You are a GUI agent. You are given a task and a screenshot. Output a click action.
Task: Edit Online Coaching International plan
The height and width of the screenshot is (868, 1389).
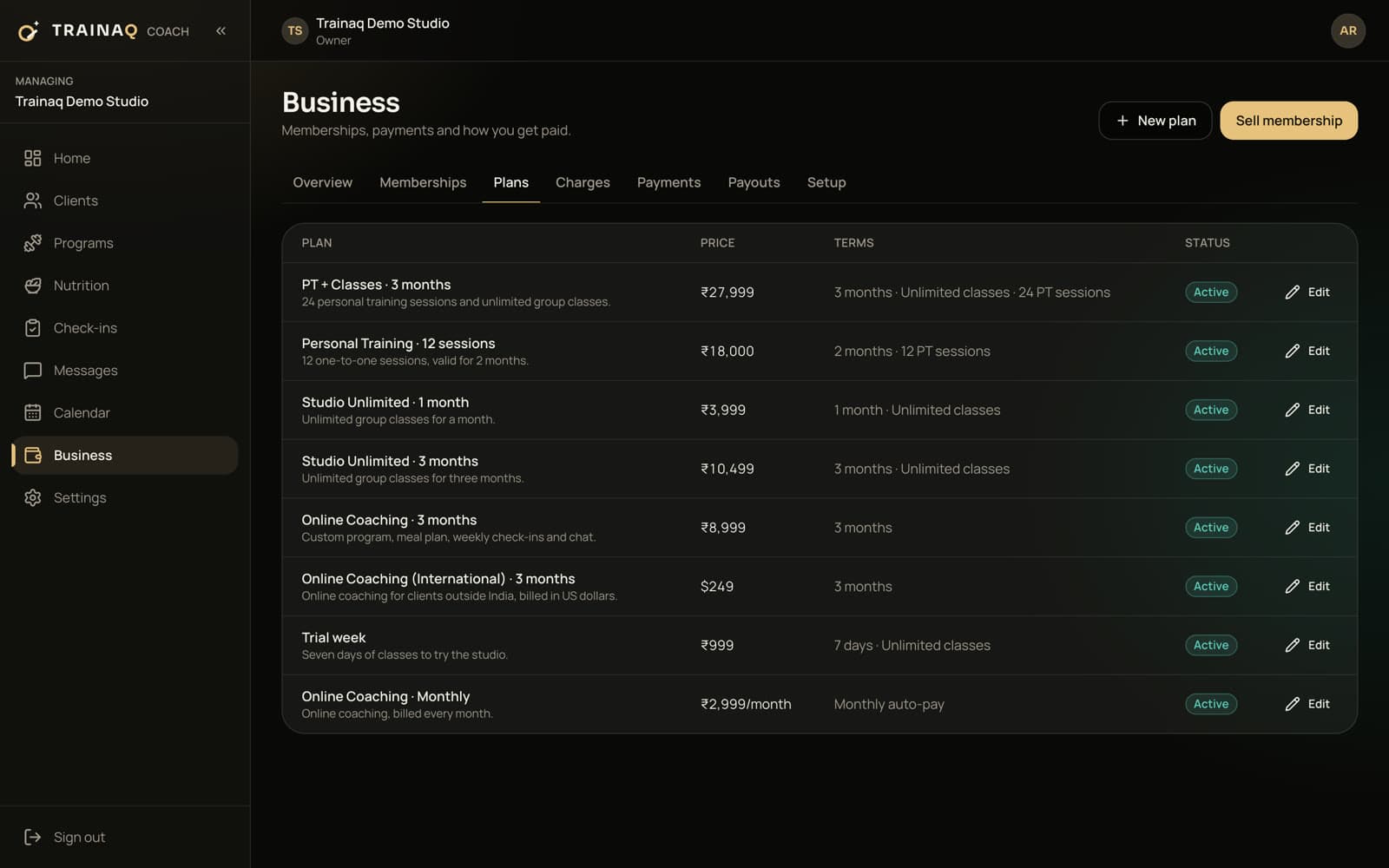pos(1307,587)
